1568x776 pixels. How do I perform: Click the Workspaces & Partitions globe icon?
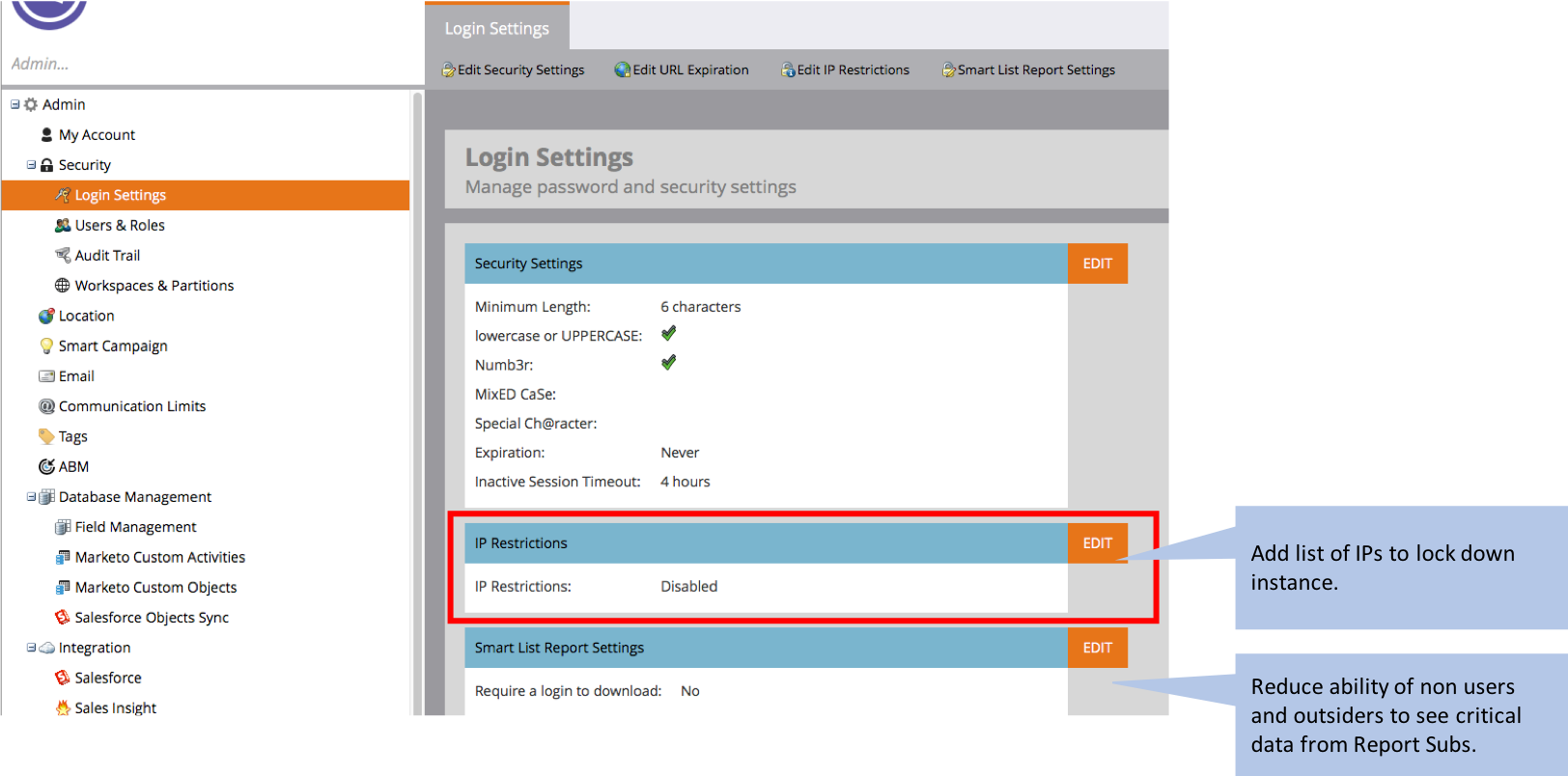tap(63, 285)
